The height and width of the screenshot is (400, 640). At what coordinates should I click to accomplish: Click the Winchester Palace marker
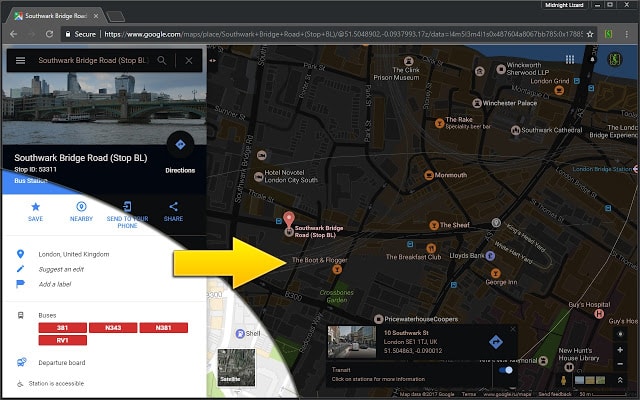coord(477,103)
